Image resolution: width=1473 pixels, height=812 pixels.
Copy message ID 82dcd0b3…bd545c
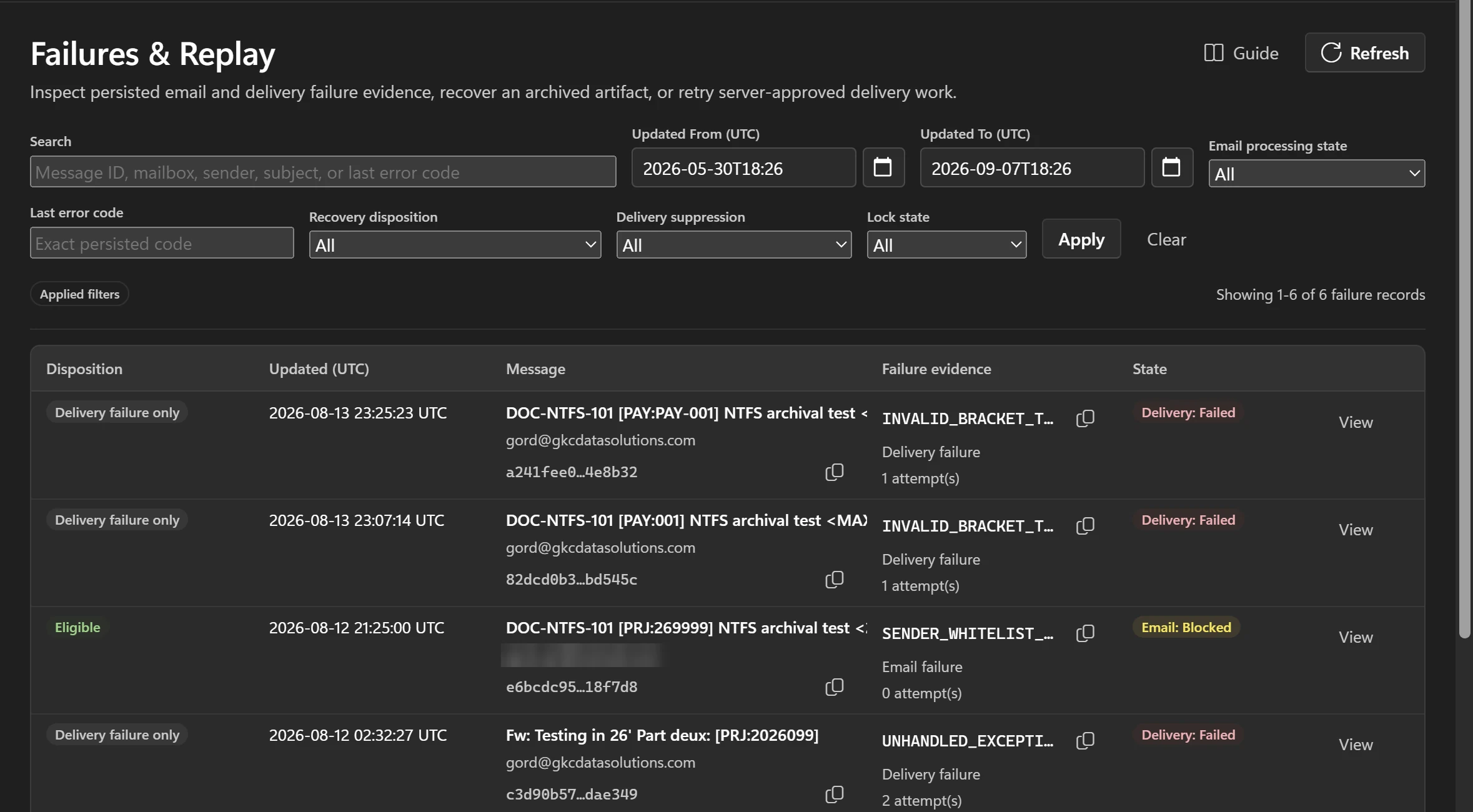coord(834,580)
